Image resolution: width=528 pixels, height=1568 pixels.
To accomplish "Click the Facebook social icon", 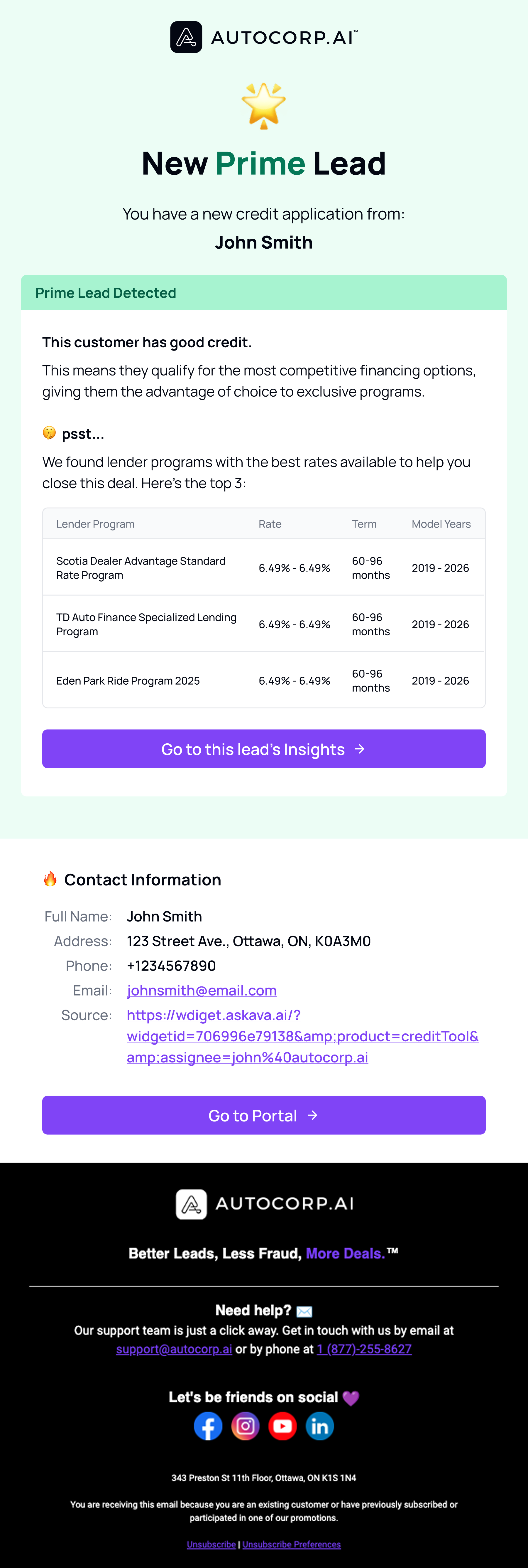I will pos(208,1426).
